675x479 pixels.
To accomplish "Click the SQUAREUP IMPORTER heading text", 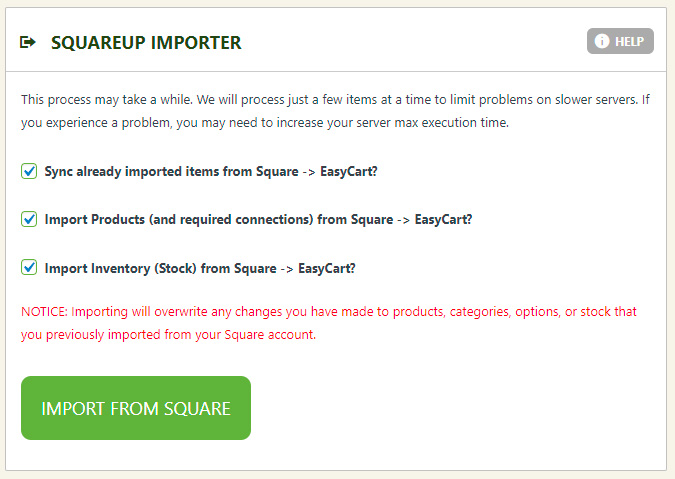I will tap(146, 43).
